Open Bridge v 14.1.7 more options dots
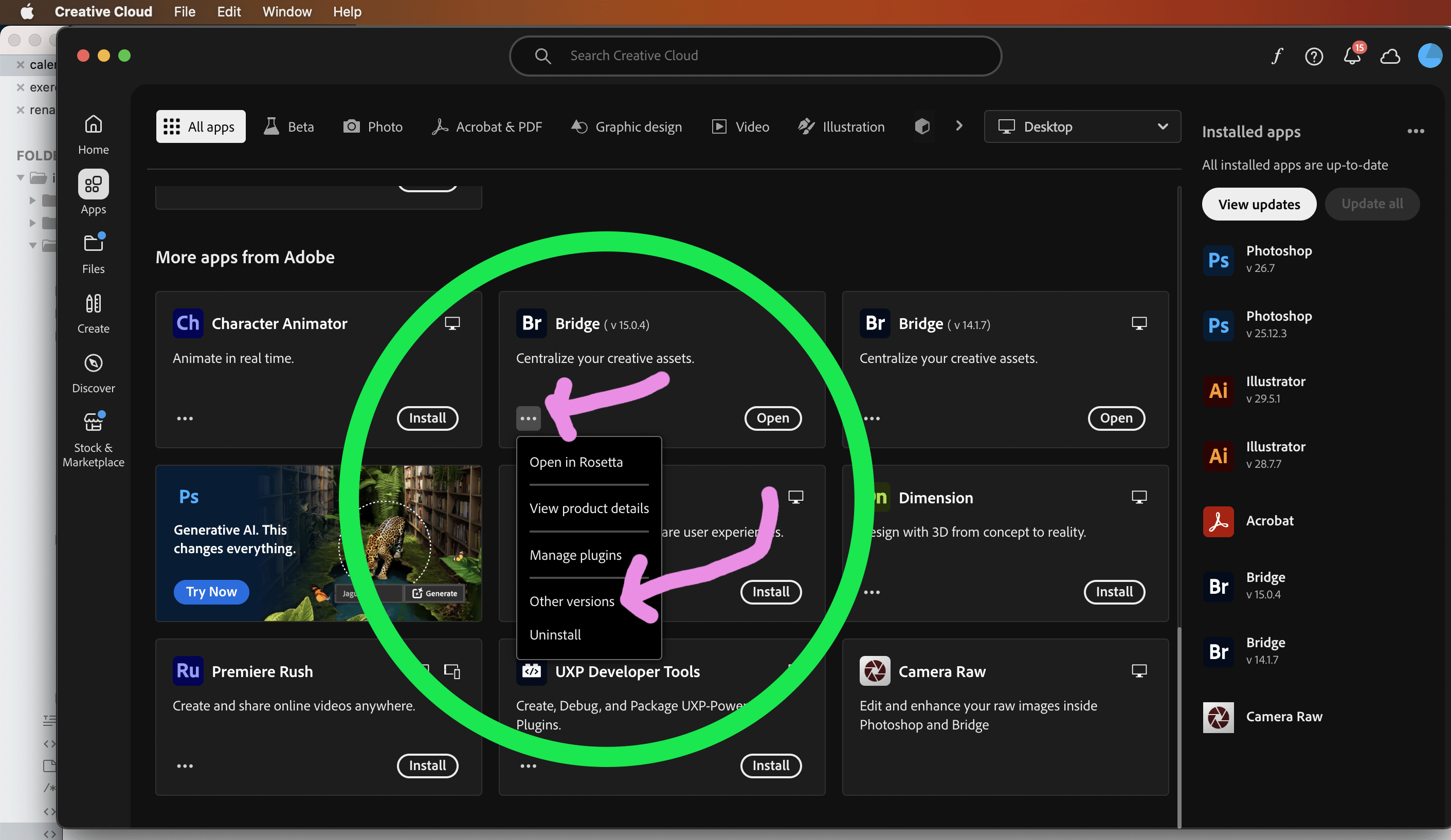The image size is (1451, 840). [872, 418]
